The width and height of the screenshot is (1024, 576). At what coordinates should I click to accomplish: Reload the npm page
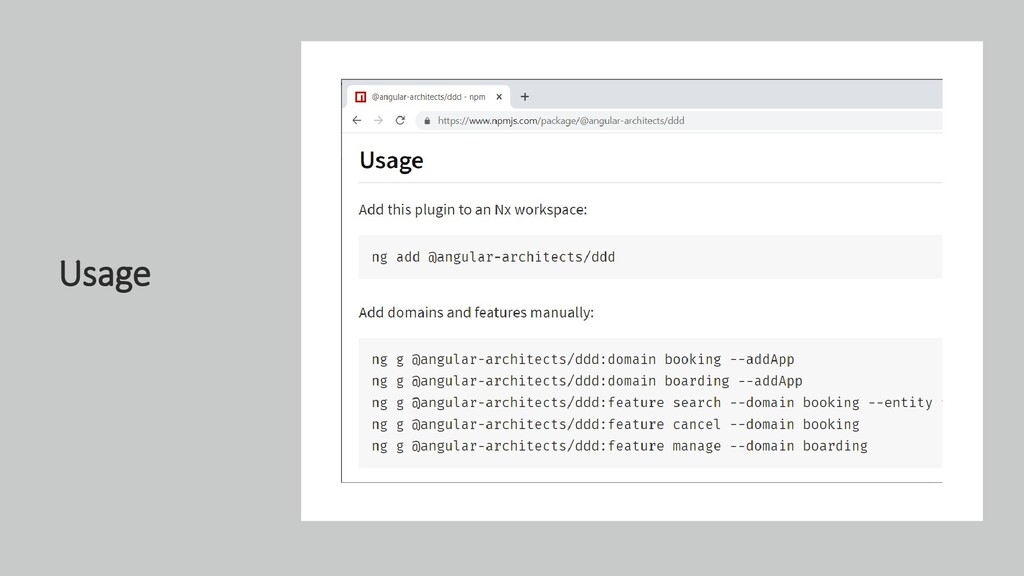click(x=400, y=120)
